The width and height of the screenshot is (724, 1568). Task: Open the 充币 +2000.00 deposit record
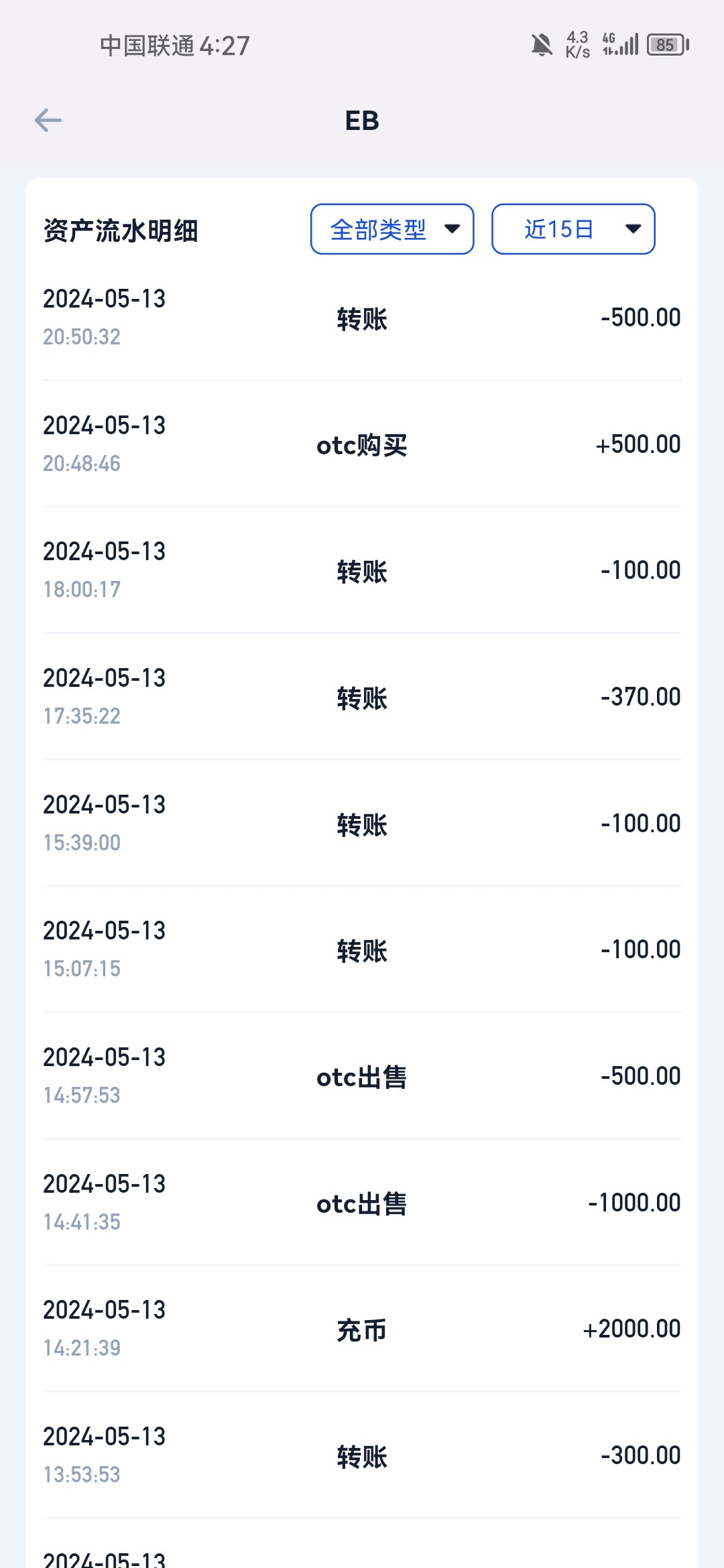point(362,1329)
